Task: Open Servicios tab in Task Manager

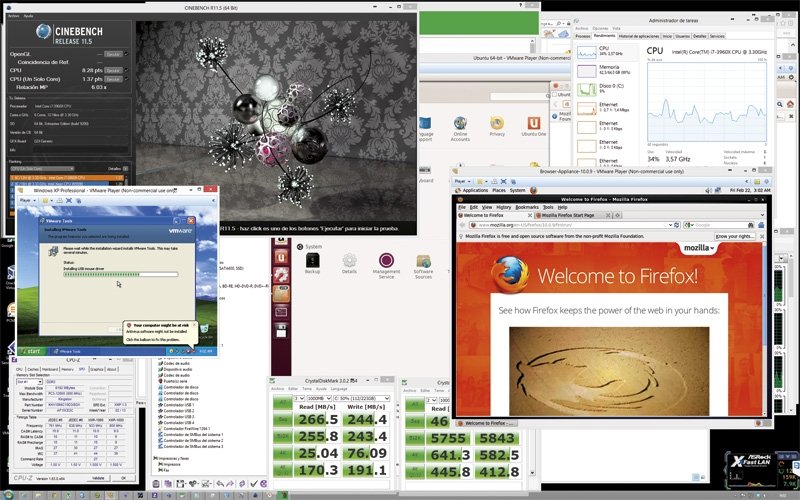Action: tap(717, 36)
